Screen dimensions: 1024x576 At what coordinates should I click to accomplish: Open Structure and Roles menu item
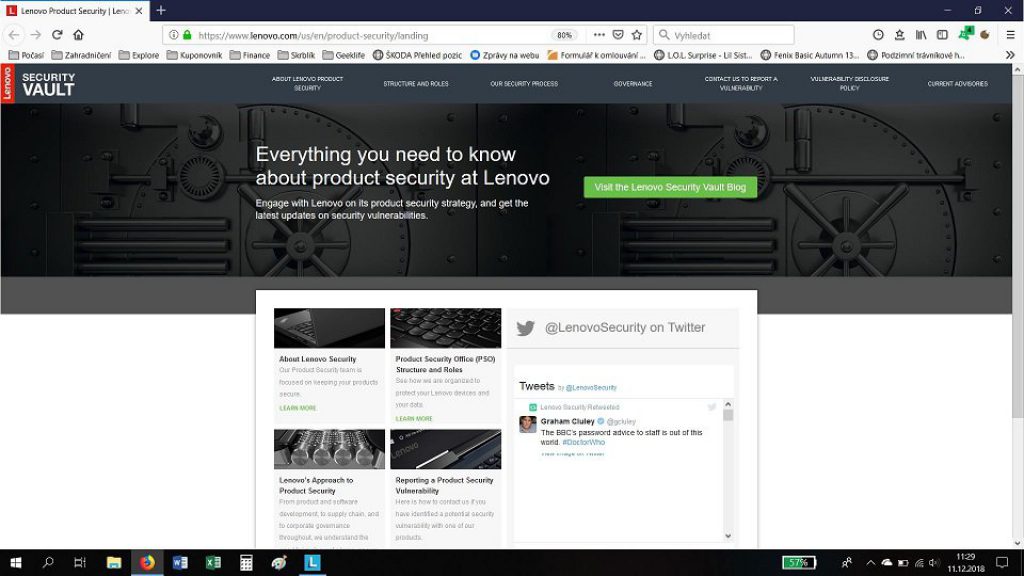click(x=415, y=84)
